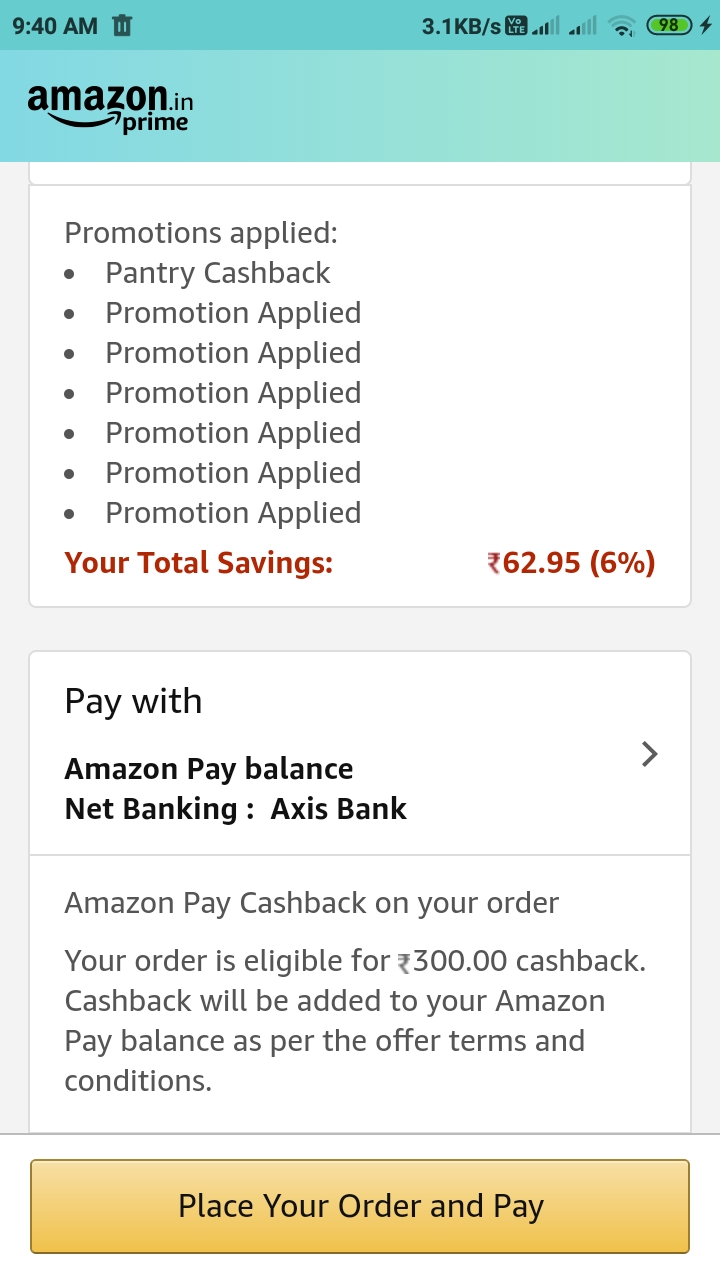Toggle the first Promotion Applied item

[233, 312]
